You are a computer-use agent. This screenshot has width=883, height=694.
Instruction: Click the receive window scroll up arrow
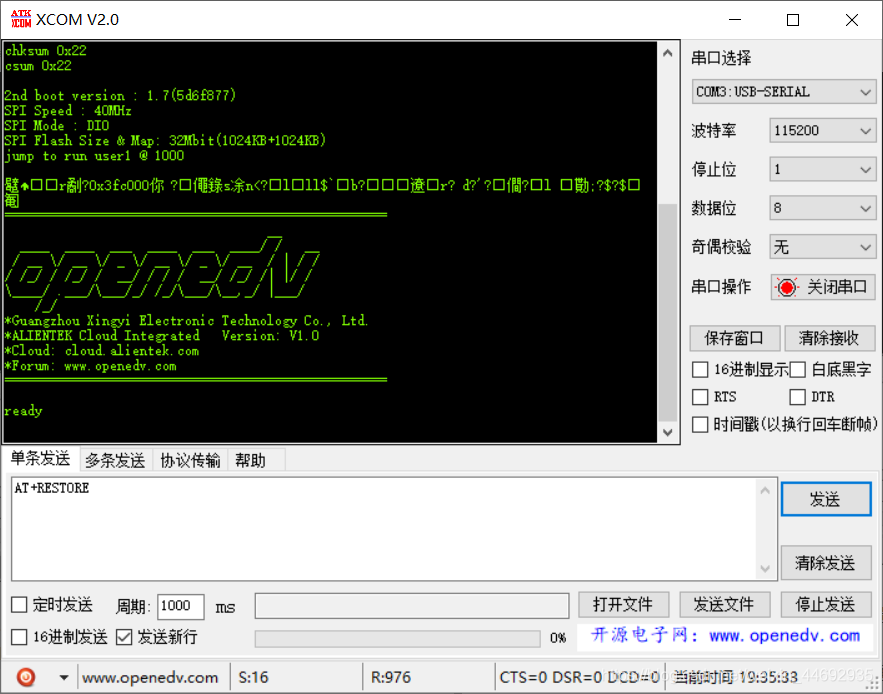(x=668, y=54)
